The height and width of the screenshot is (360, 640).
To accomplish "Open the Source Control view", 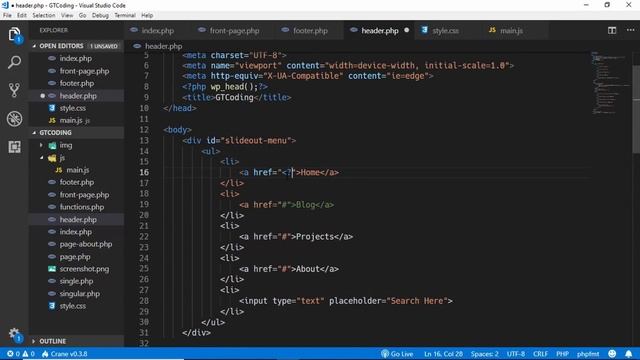I will tap(14, 90).
